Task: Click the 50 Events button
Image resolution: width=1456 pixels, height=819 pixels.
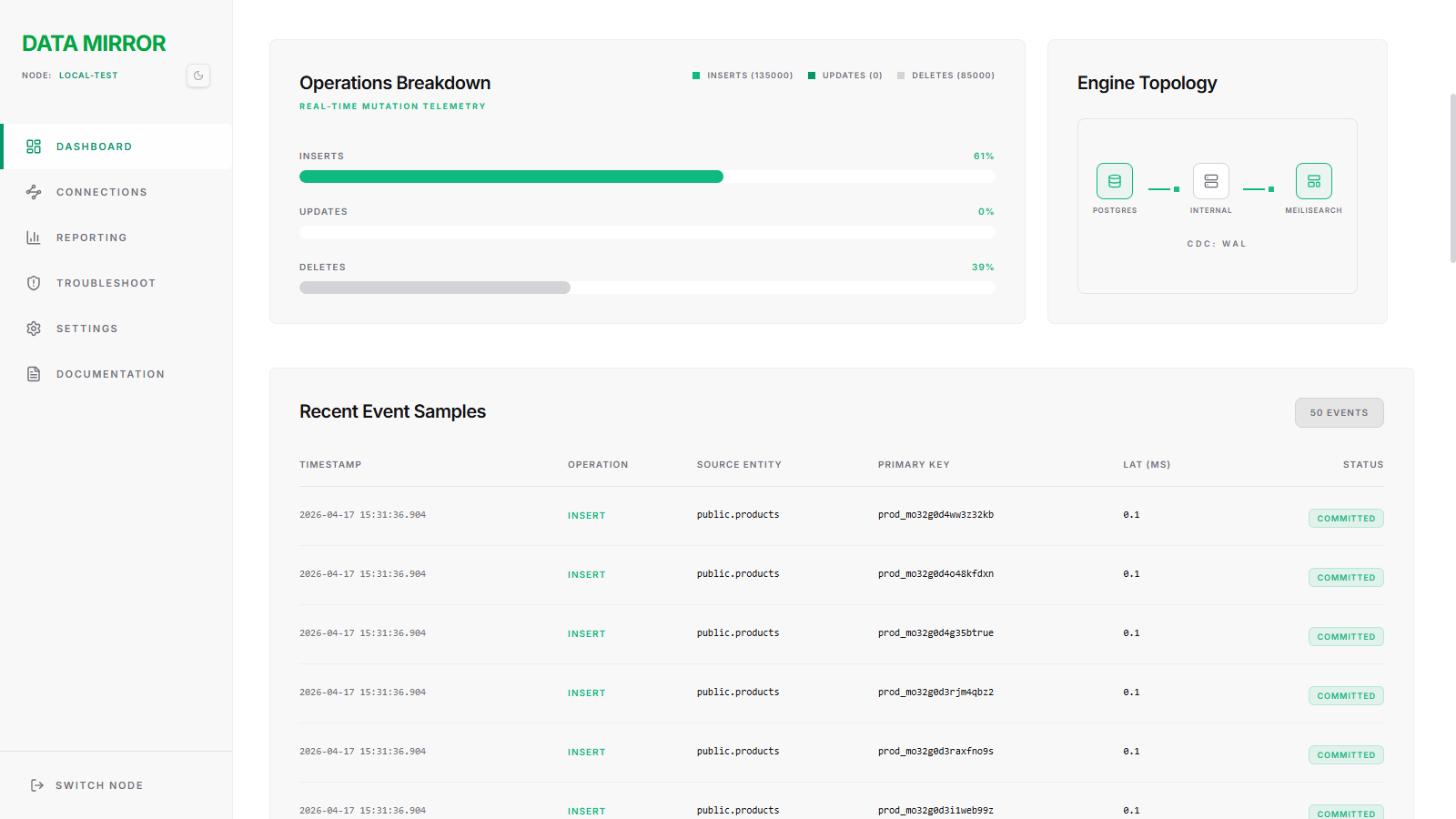Action: point(1340,412)
